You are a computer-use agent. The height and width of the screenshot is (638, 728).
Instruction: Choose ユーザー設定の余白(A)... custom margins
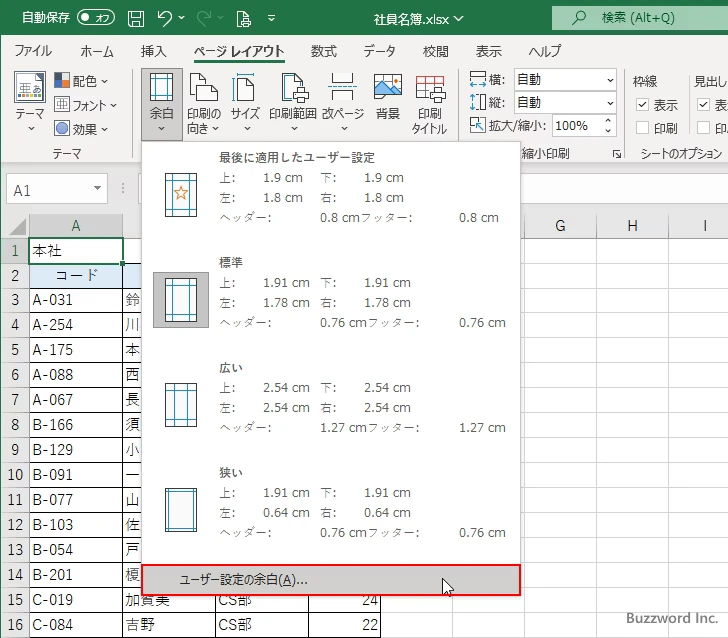[x=331, y=580]
